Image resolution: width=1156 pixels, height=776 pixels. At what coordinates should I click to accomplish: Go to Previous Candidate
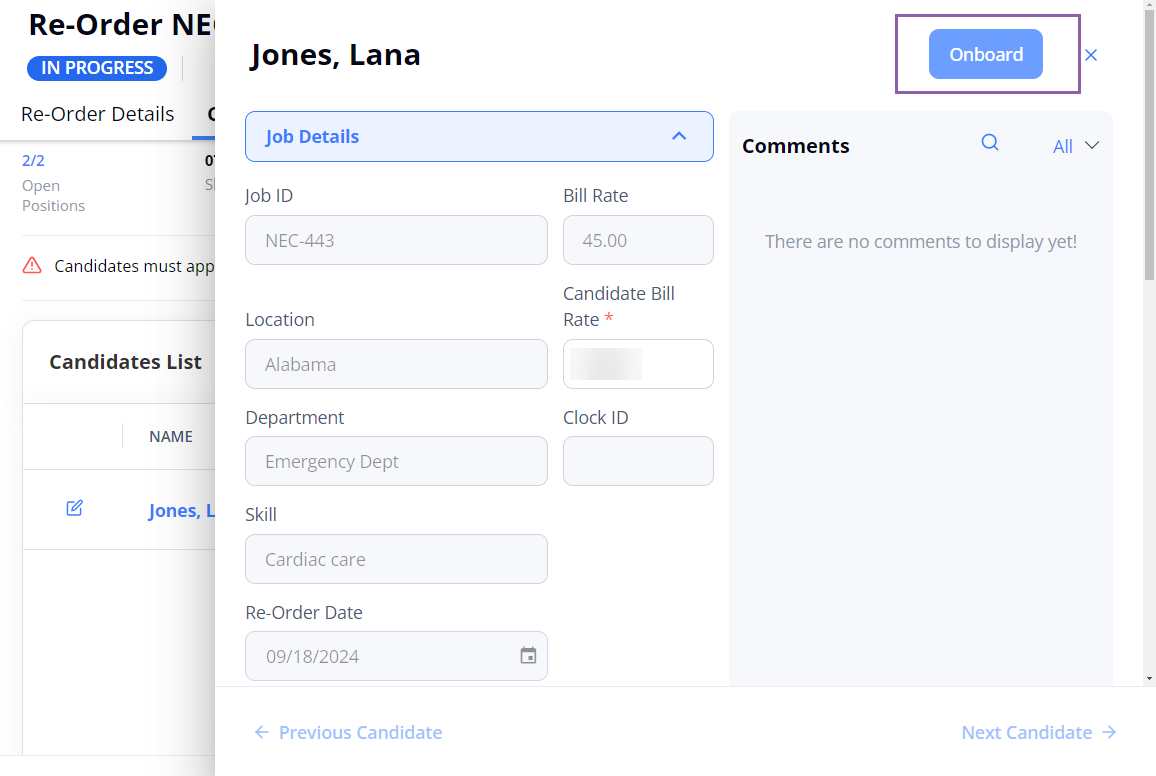point(348,733)
